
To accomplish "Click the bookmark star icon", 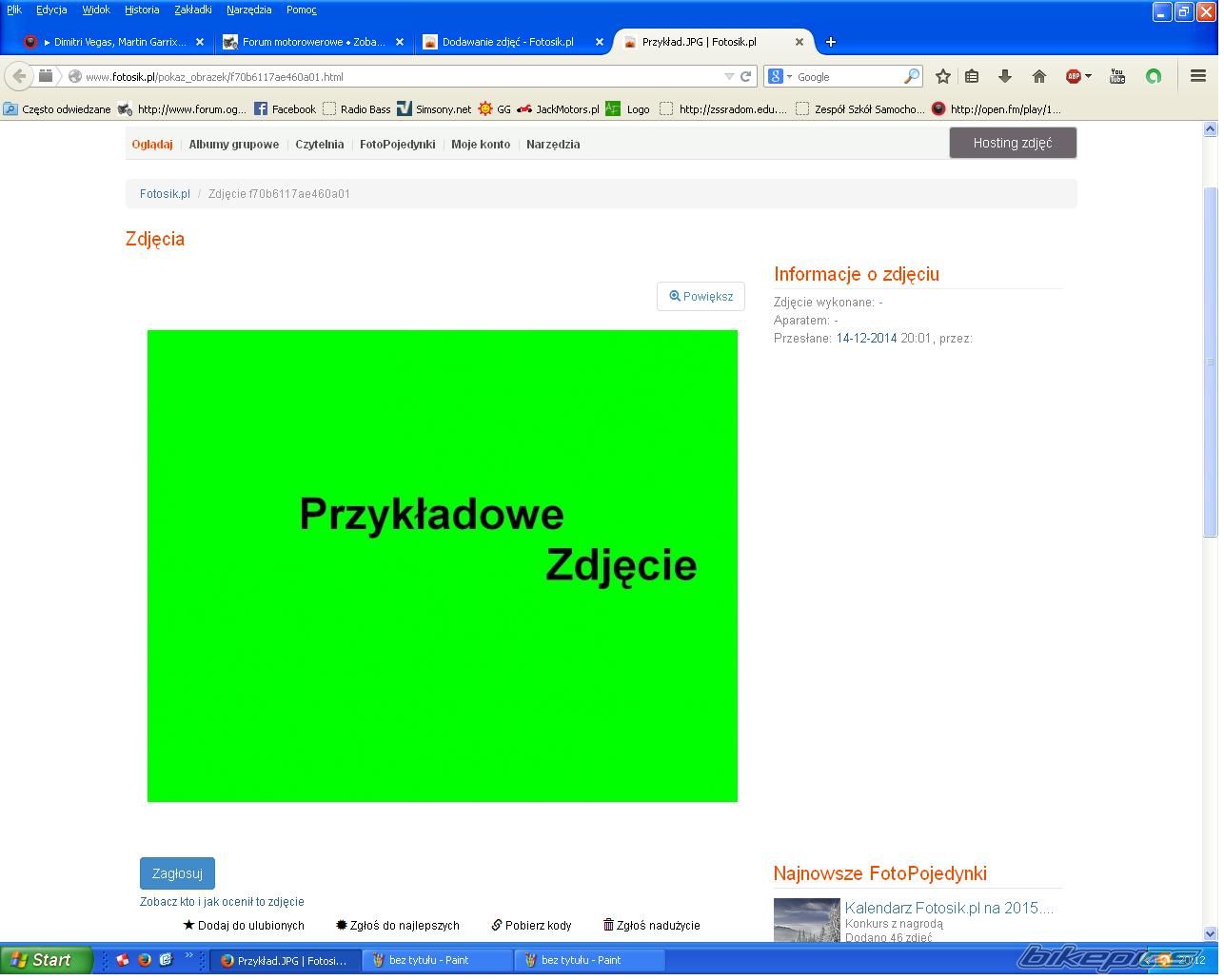I will pos(942,76).
